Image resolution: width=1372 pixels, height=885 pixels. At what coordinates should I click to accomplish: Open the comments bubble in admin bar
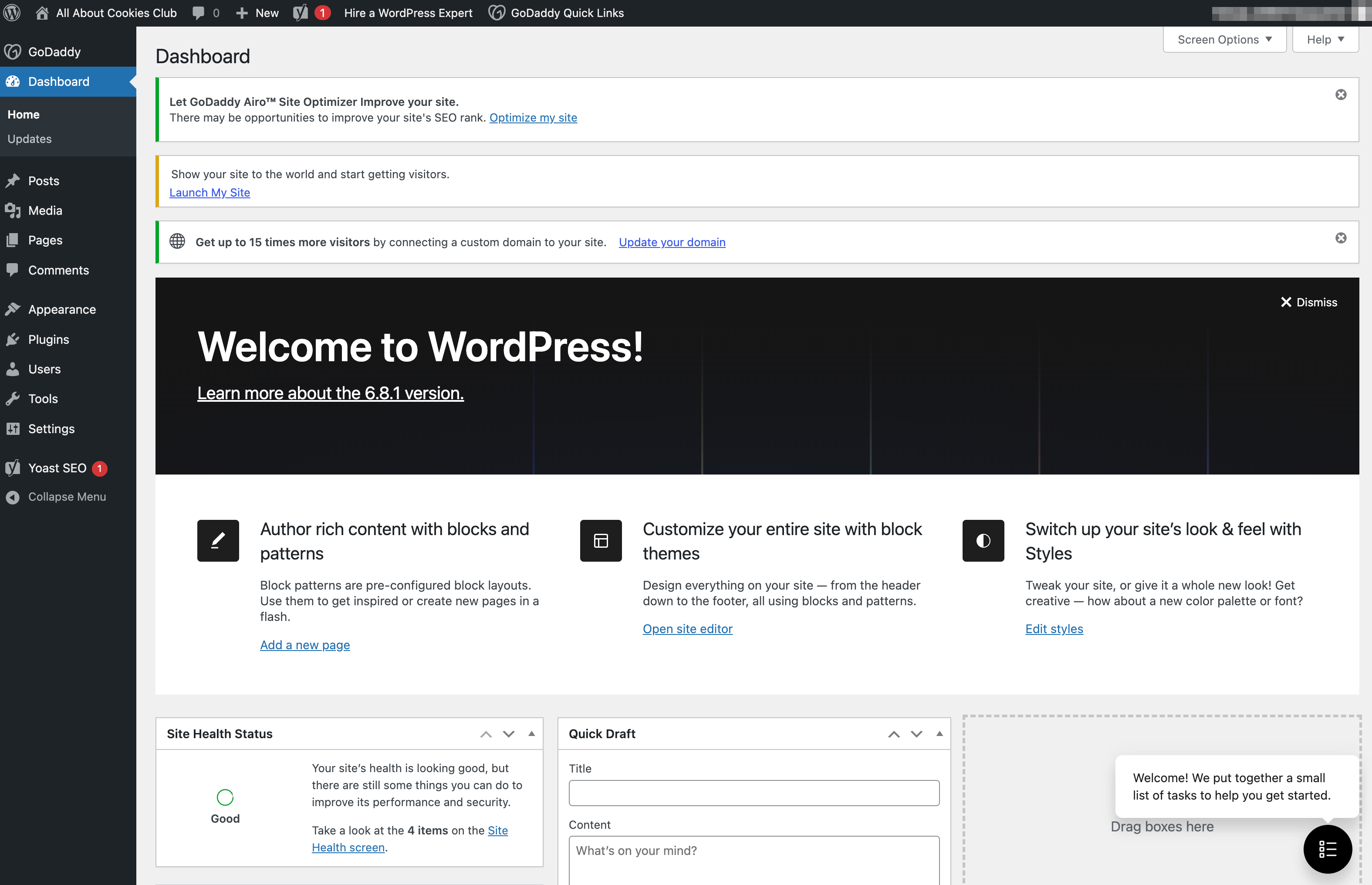click(x=198, y=13)
